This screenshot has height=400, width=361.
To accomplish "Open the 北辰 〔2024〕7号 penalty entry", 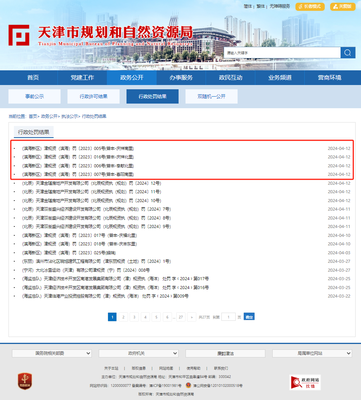I will (97, 209).
